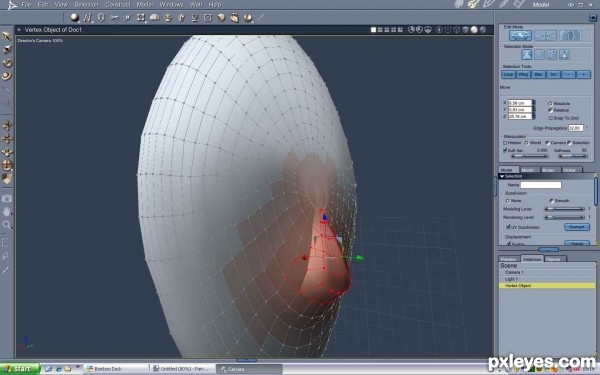
Task: Click the Z value stepper arrows
Action: 533,116
